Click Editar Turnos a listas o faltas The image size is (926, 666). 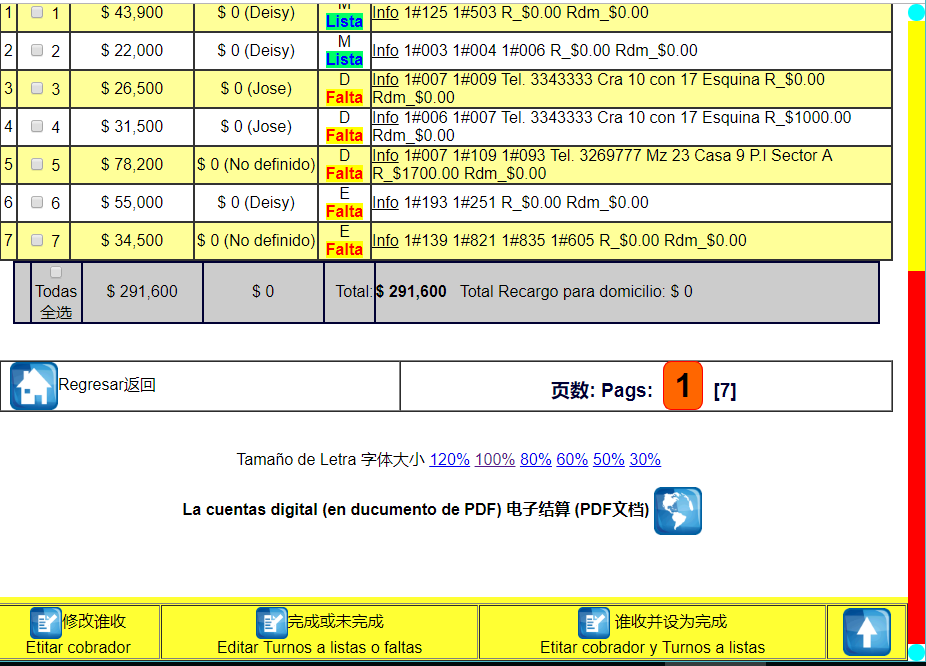319,648
